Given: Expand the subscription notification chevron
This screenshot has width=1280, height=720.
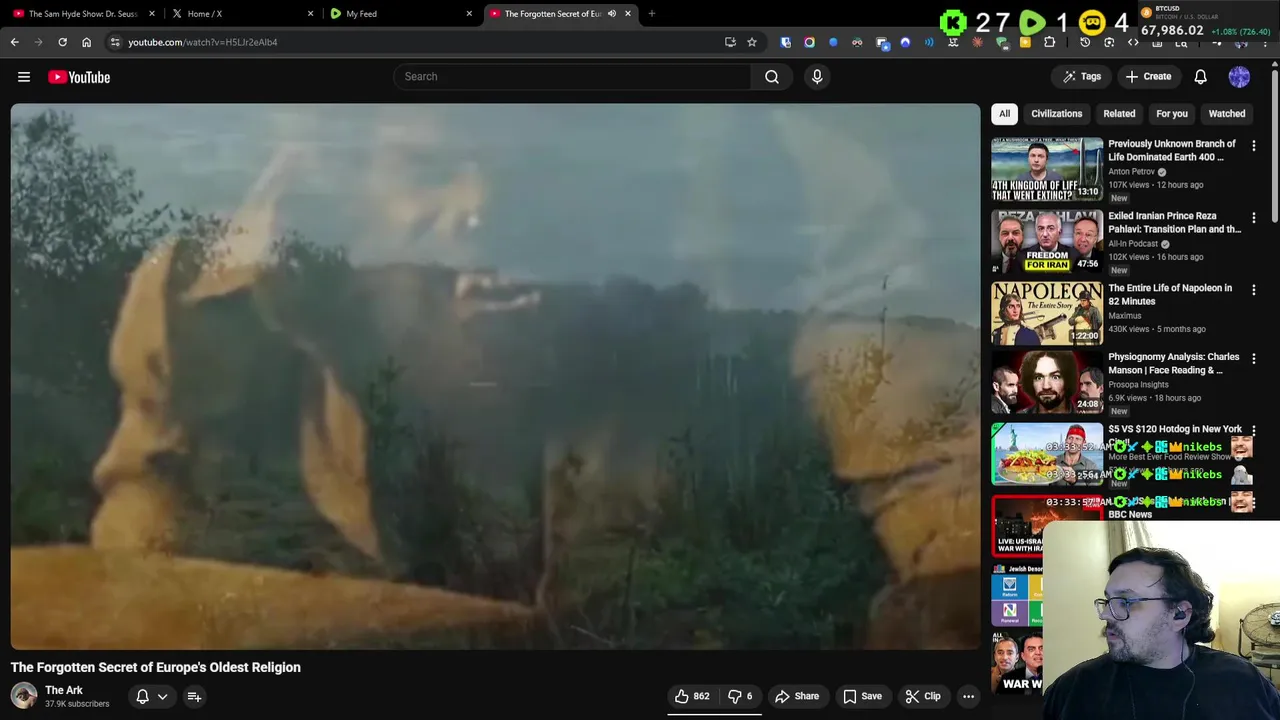Looking at the screenshot, I should 162,696.
